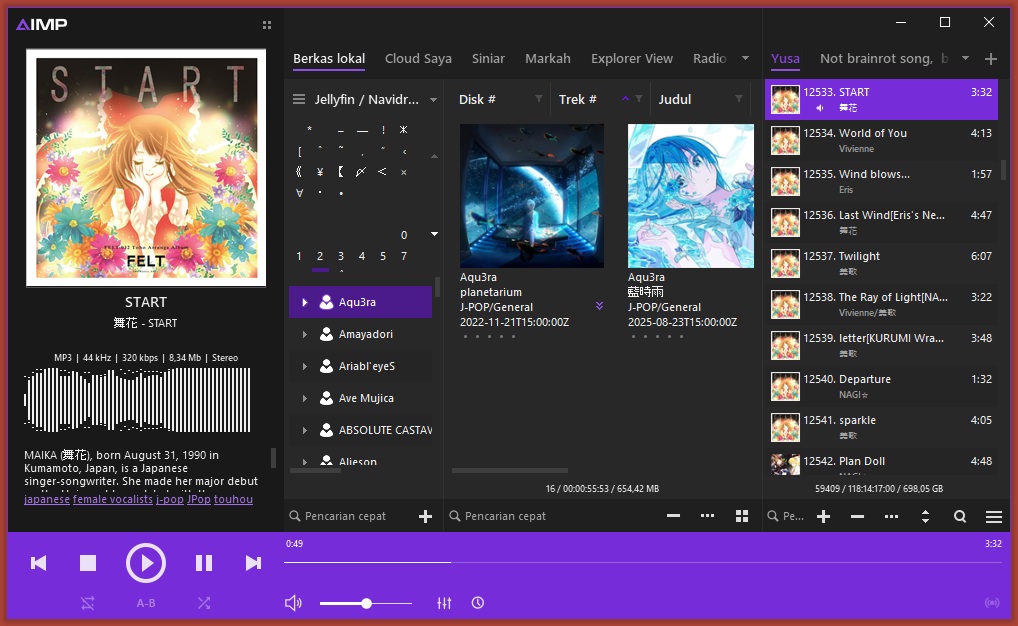Screen dimensions: 1018x626
Task: Switch to Berkas lokal tab
Action: 329,58
